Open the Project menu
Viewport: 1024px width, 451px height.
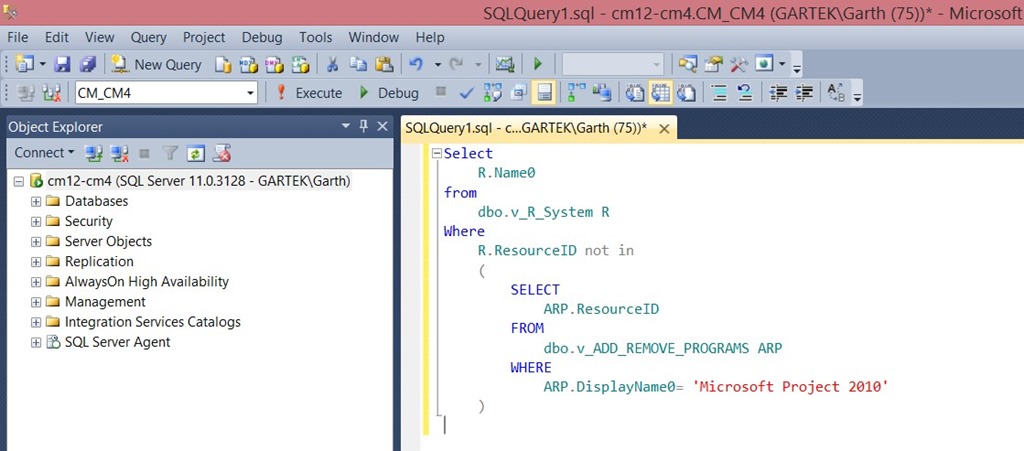[x=204, y=37]
